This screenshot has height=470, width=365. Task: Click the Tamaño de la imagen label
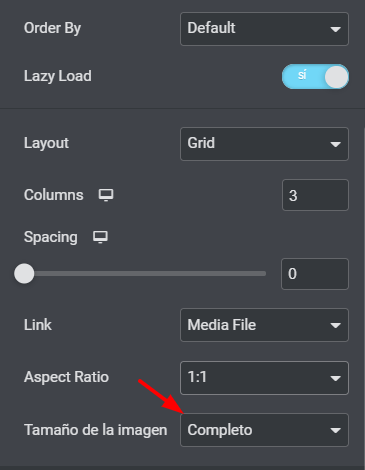coord(96,430)
